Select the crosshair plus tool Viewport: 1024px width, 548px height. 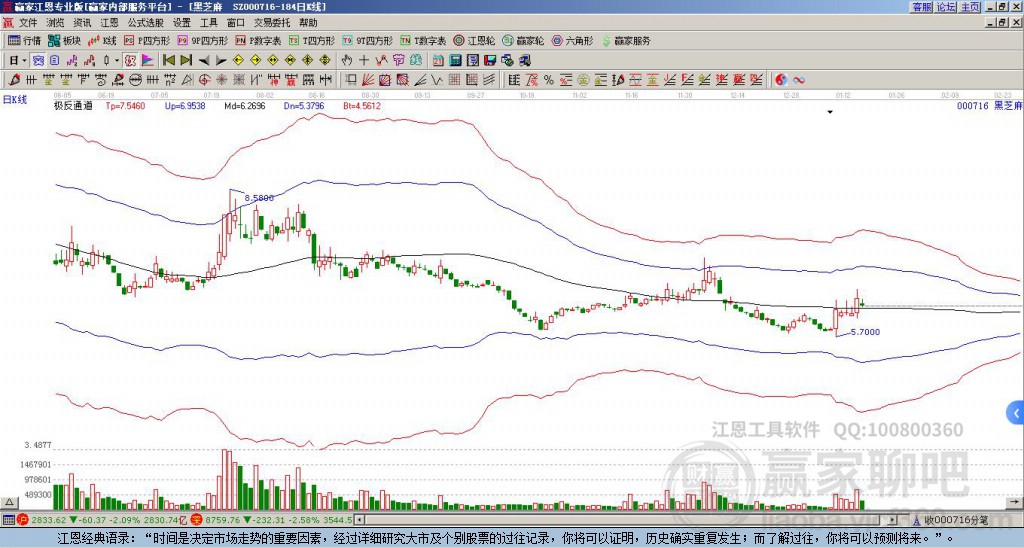coord(364,61)
